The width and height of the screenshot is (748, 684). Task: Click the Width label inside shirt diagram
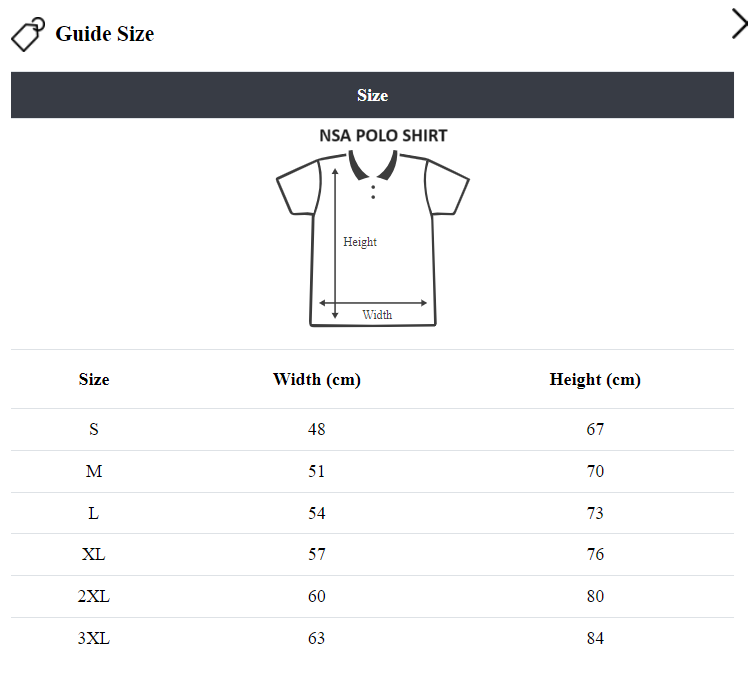377,315
